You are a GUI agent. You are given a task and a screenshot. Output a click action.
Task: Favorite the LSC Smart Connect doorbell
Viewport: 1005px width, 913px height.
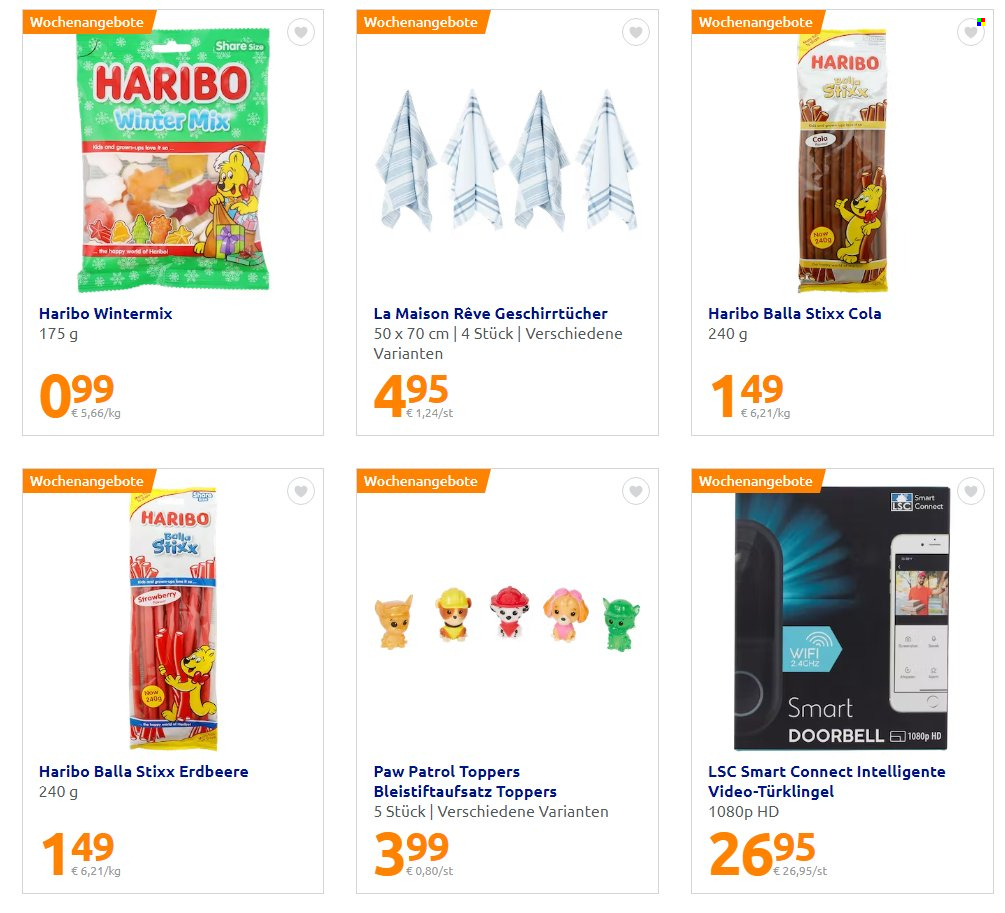click(970, 491)
